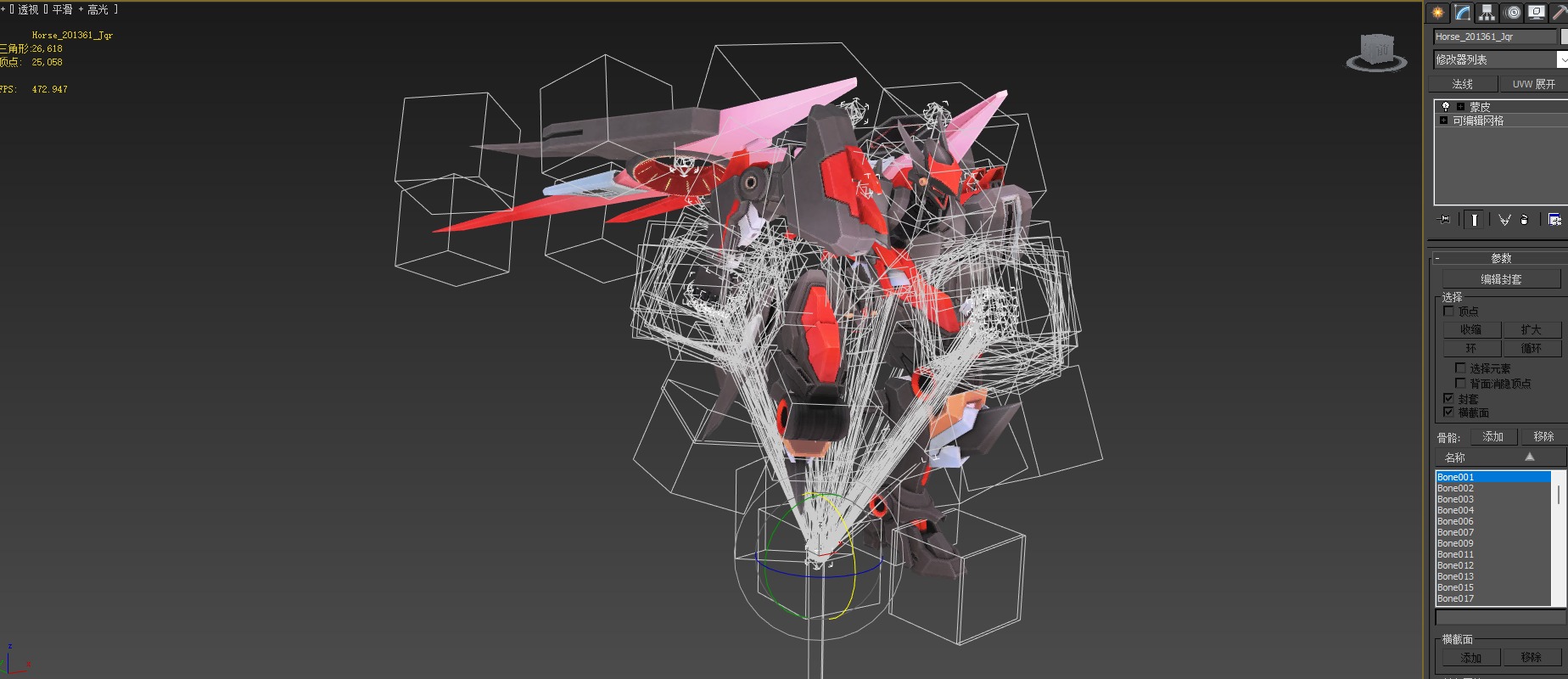Select Bone007 in the bone list

point(1493,532)
